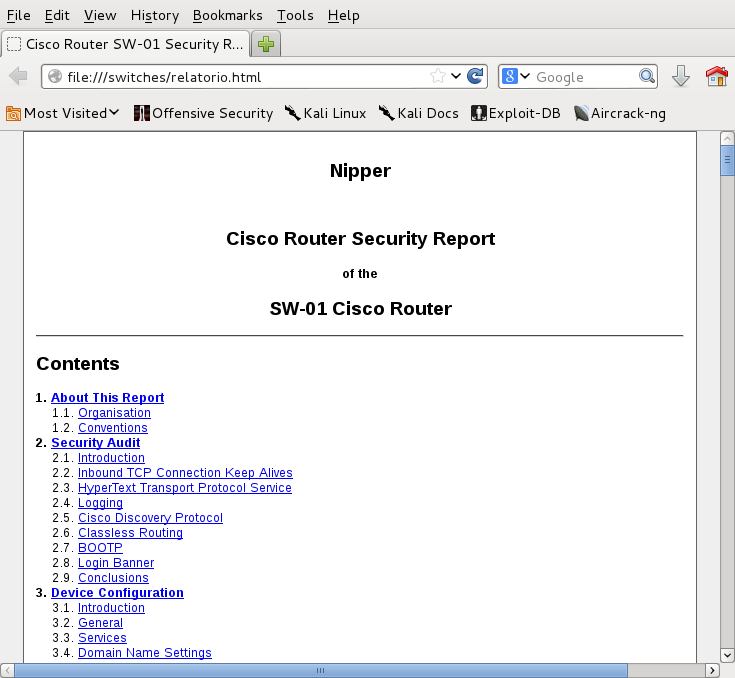Follow the Device Configuration link
The width and height of the screenshot is (735, 678).
click(x=117, y=593)
